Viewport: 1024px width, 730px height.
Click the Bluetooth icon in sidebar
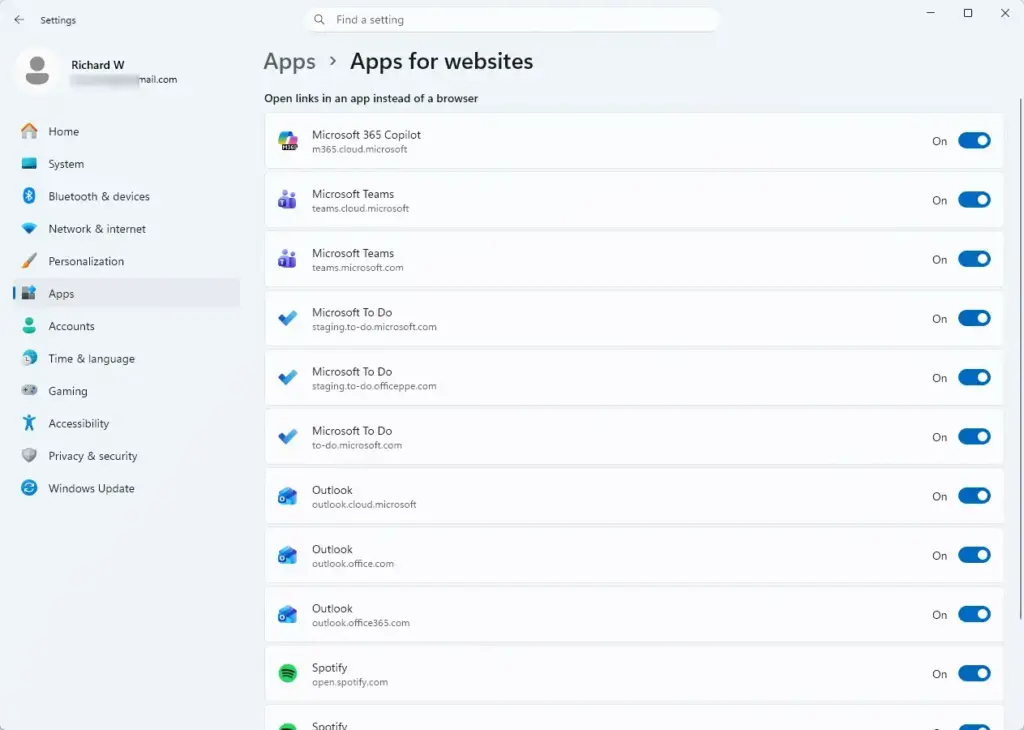pos(29,196)
